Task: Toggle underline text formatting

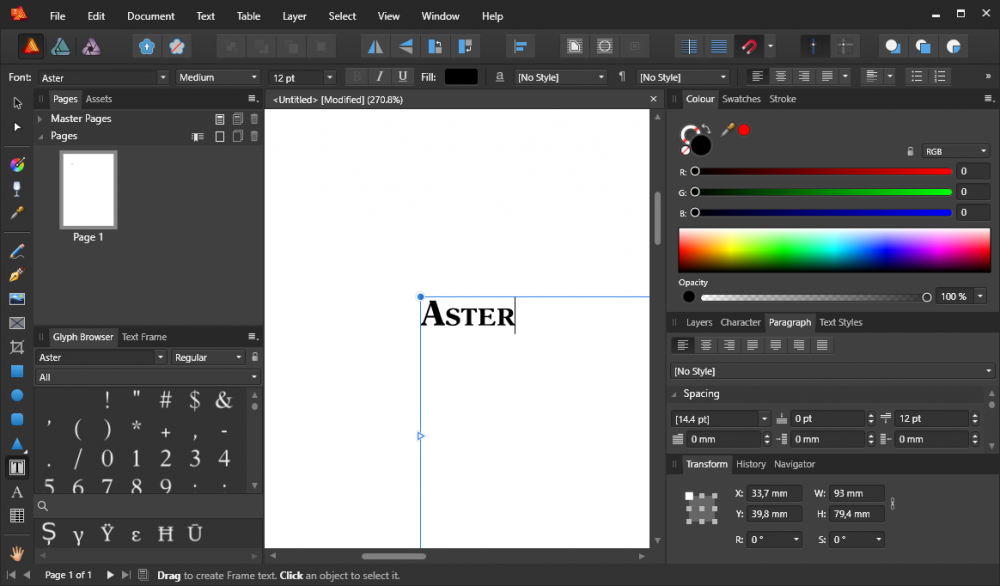Action: click(x=403, y=77)
